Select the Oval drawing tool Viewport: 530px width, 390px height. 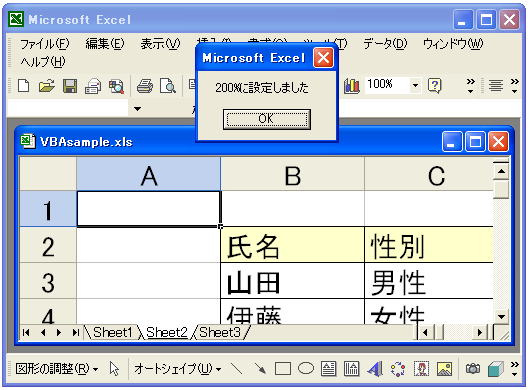tap(306, 368)
